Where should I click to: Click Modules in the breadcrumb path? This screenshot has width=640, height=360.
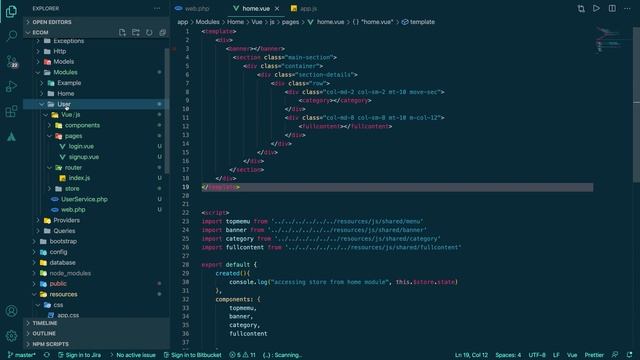pos(207,22)
